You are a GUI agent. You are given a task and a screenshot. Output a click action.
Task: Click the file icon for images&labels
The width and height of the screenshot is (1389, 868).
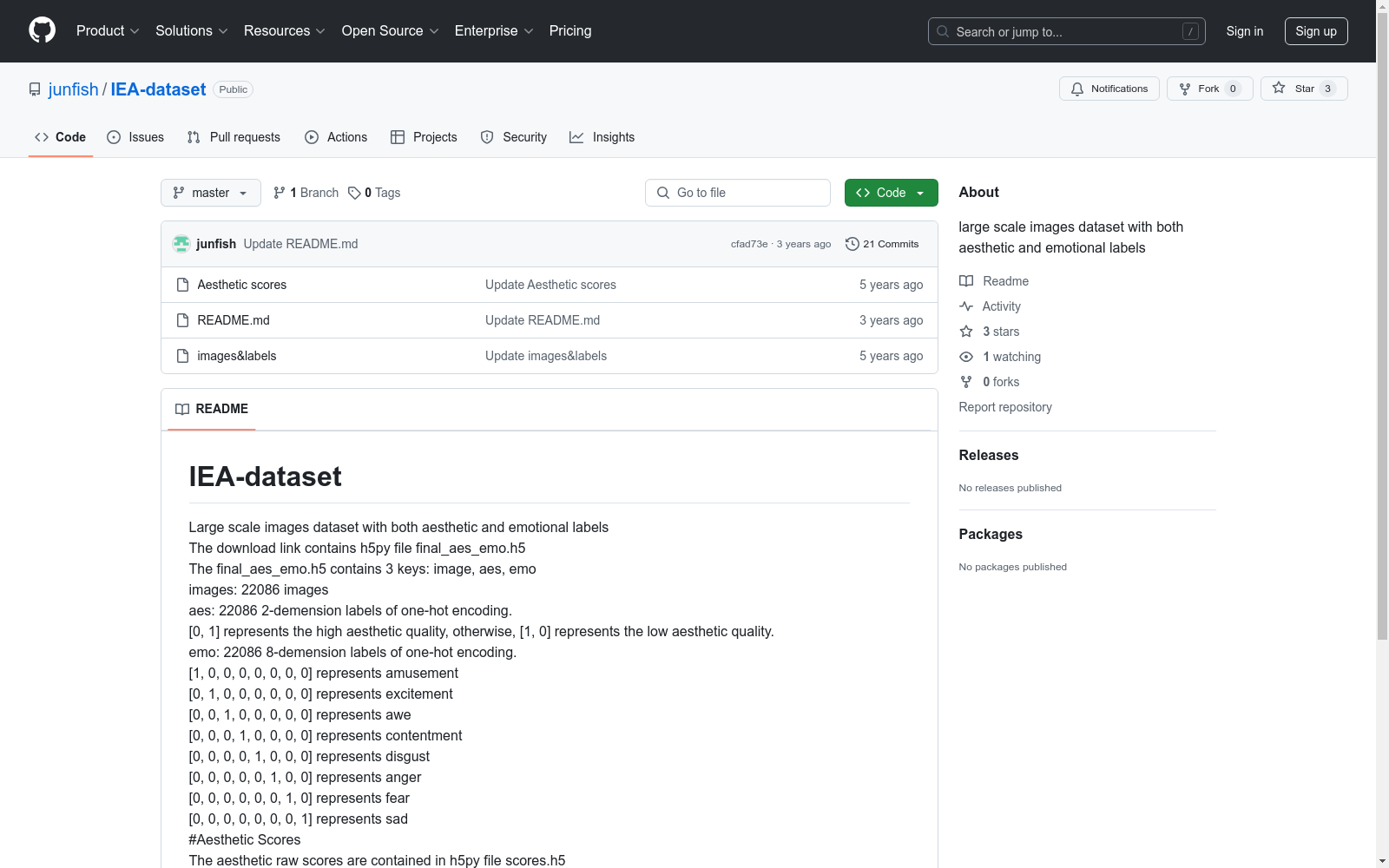tap(182, 356)
